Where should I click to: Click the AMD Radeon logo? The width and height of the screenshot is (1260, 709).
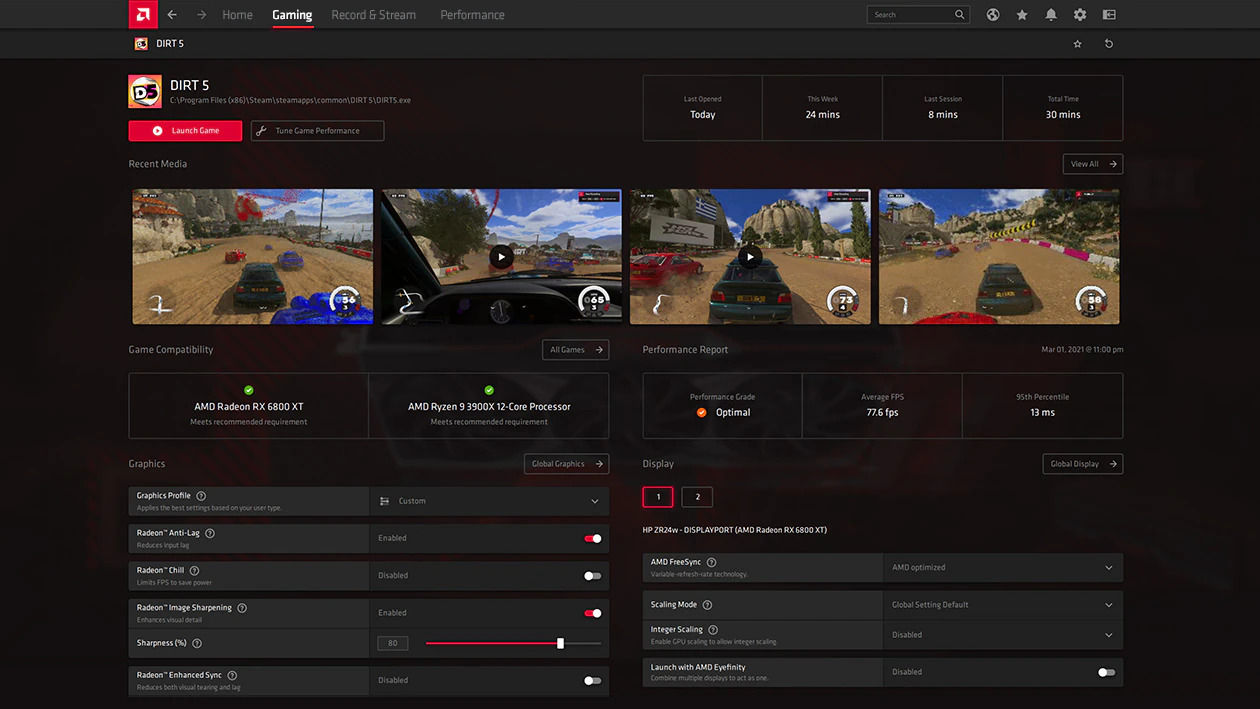(x=143, y=14)
